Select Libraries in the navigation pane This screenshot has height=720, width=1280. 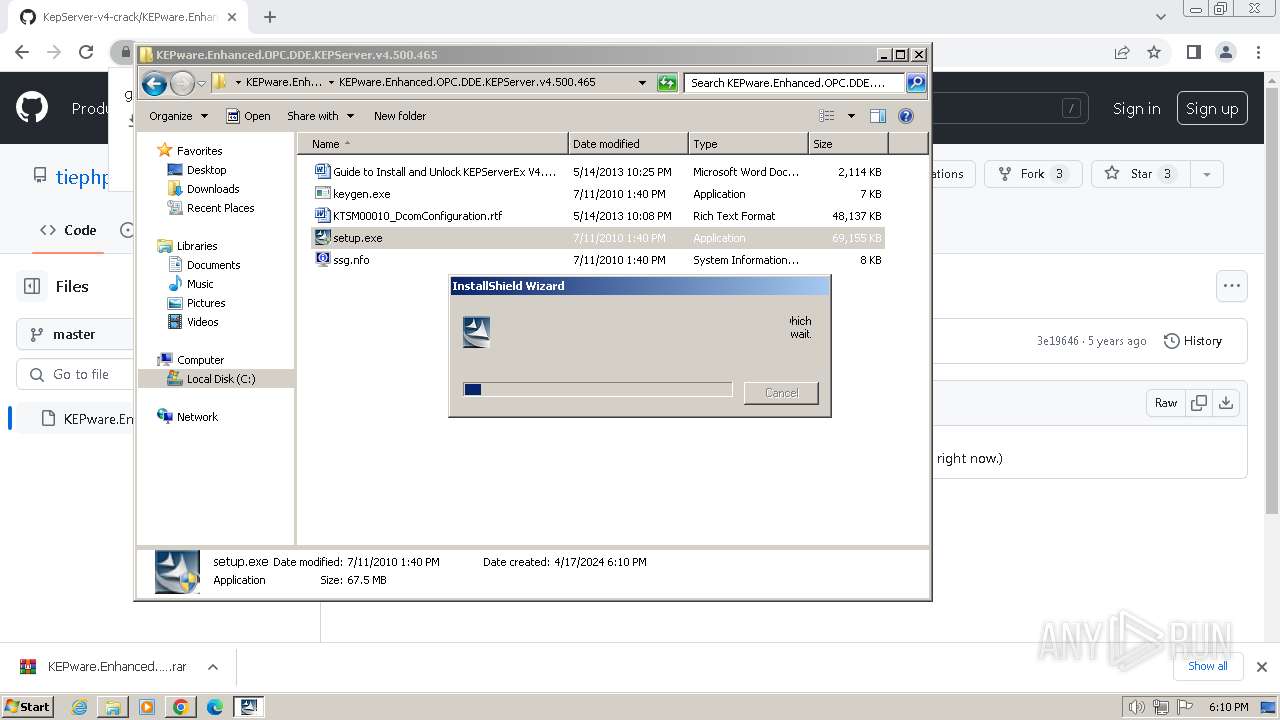(x=197, y=246)
